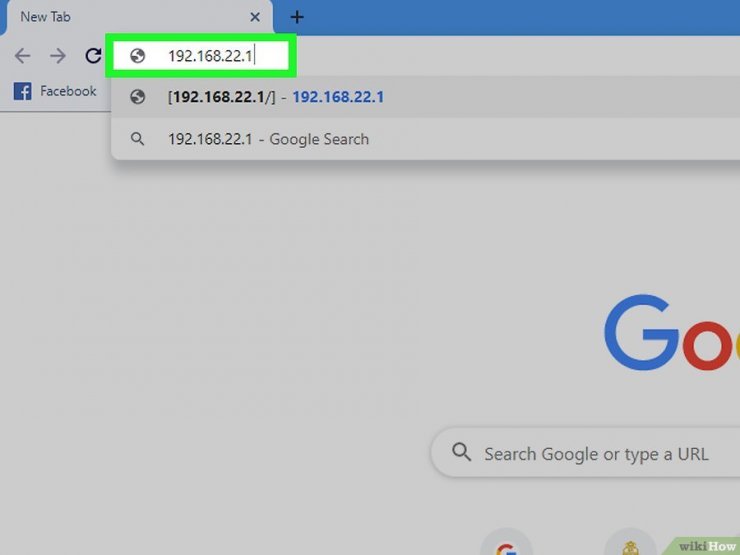Screen dimensions: 740x555
Task: Click the browser back arrow
Action: point(22,56)
